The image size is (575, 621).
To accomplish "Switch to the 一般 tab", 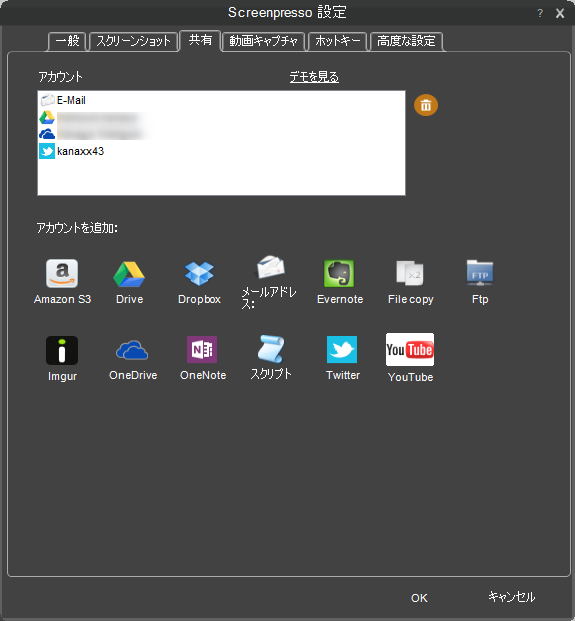I will tap(67, 41).
